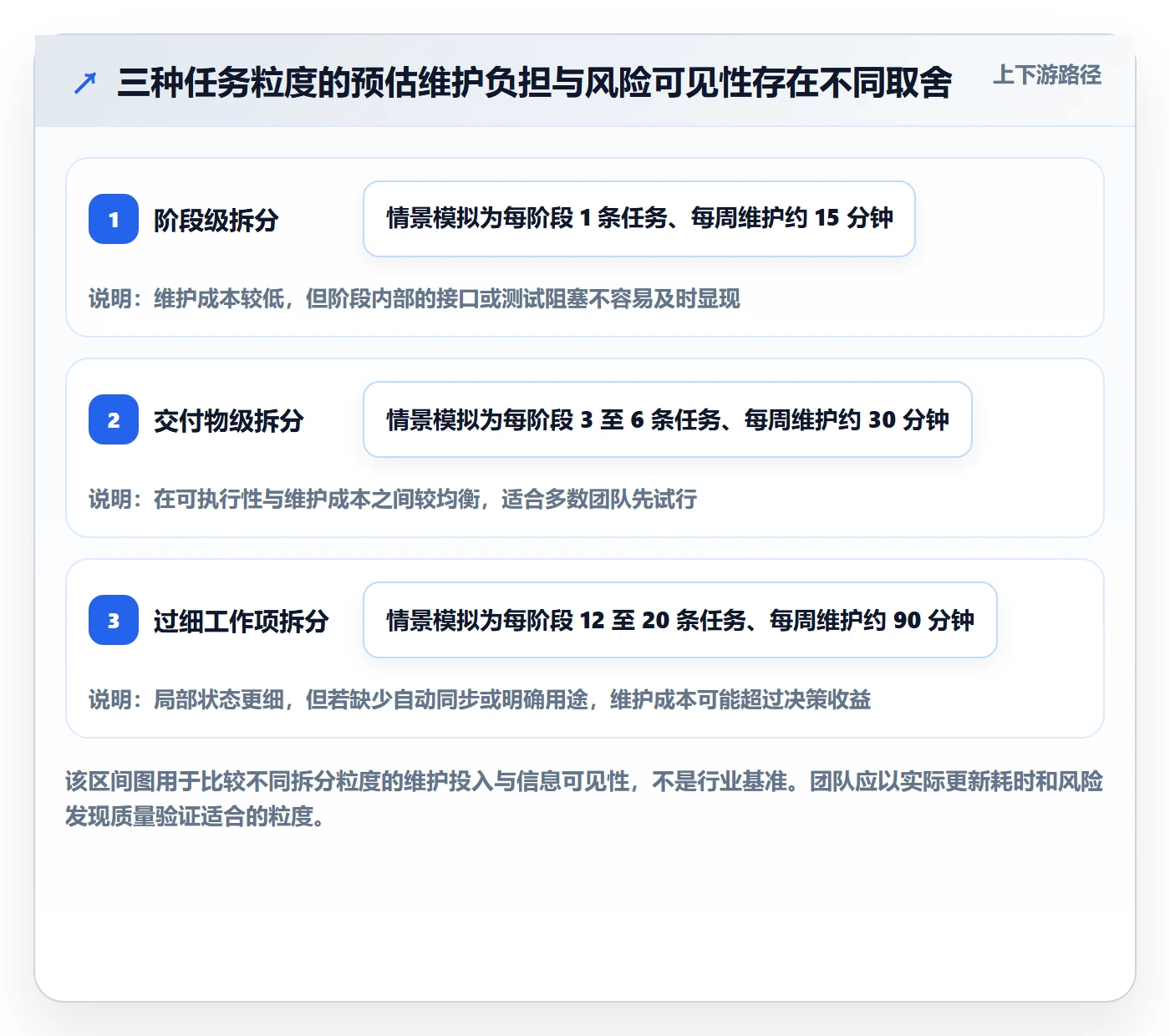1170x1036 pixels.
Task: Open the 上下游路径 label in header
Action: (1047, 75)
